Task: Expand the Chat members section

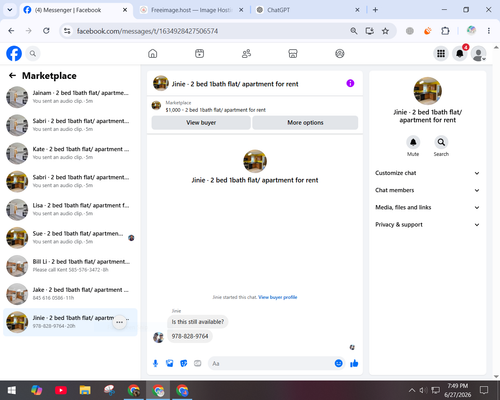Action: [427, 190]
